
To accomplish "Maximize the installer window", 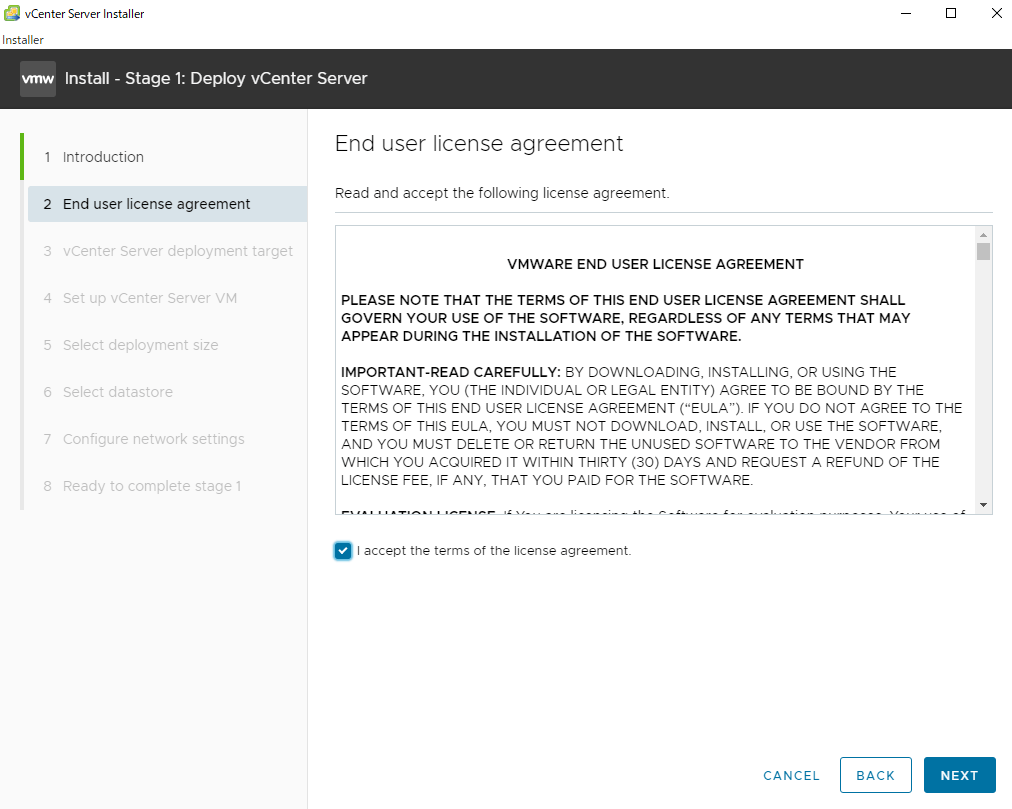I will point(951,13).
